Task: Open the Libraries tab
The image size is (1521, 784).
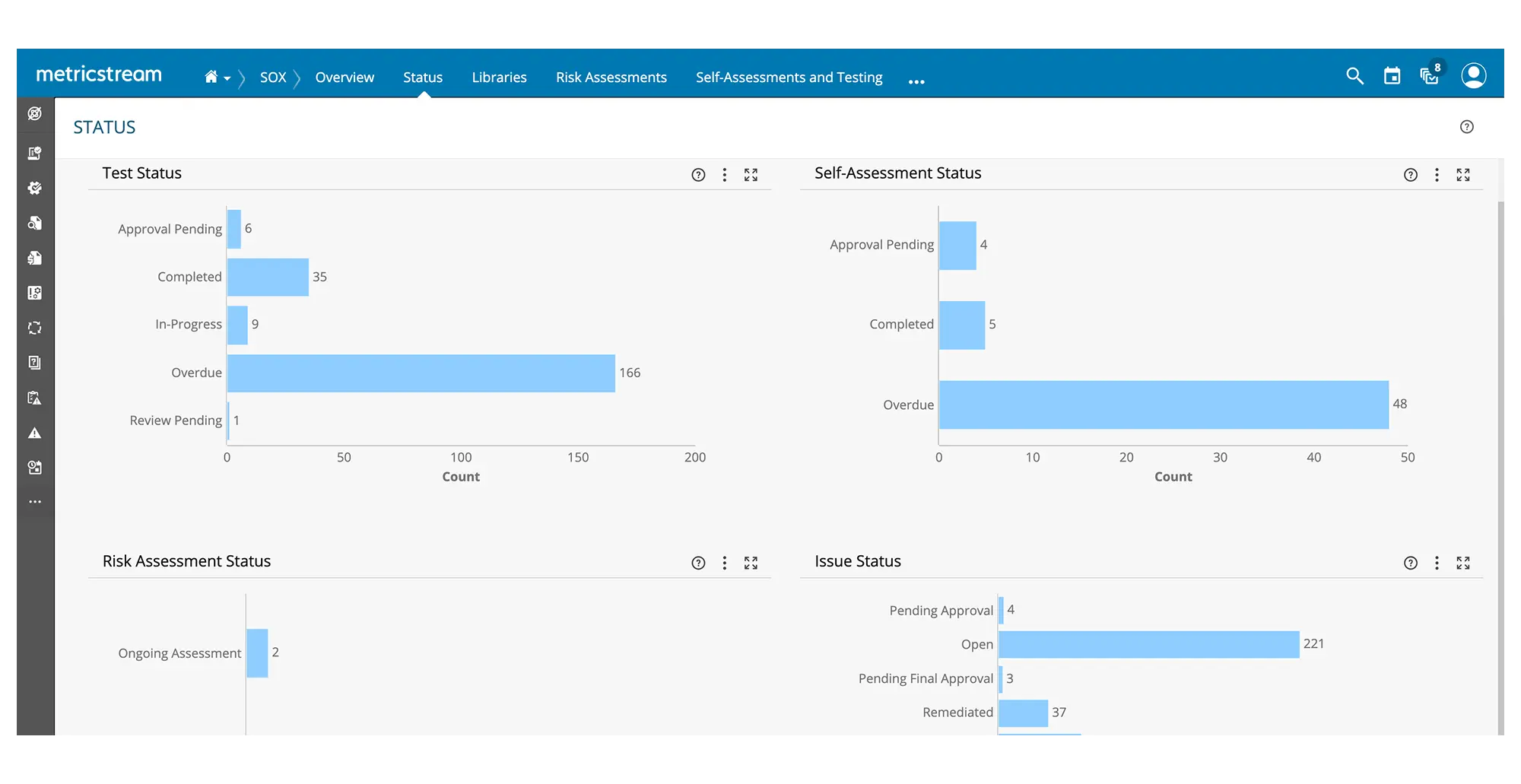Action: (499, 78)
